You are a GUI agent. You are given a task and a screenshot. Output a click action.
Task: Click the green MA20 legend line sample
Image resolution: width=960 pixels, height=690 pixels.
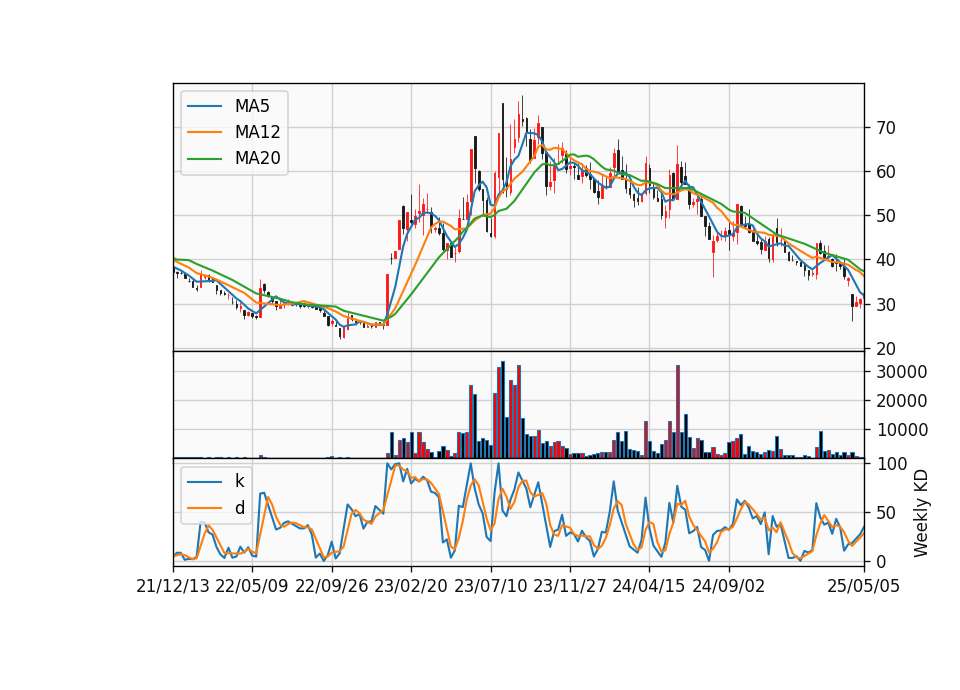[x=204, y=158]
